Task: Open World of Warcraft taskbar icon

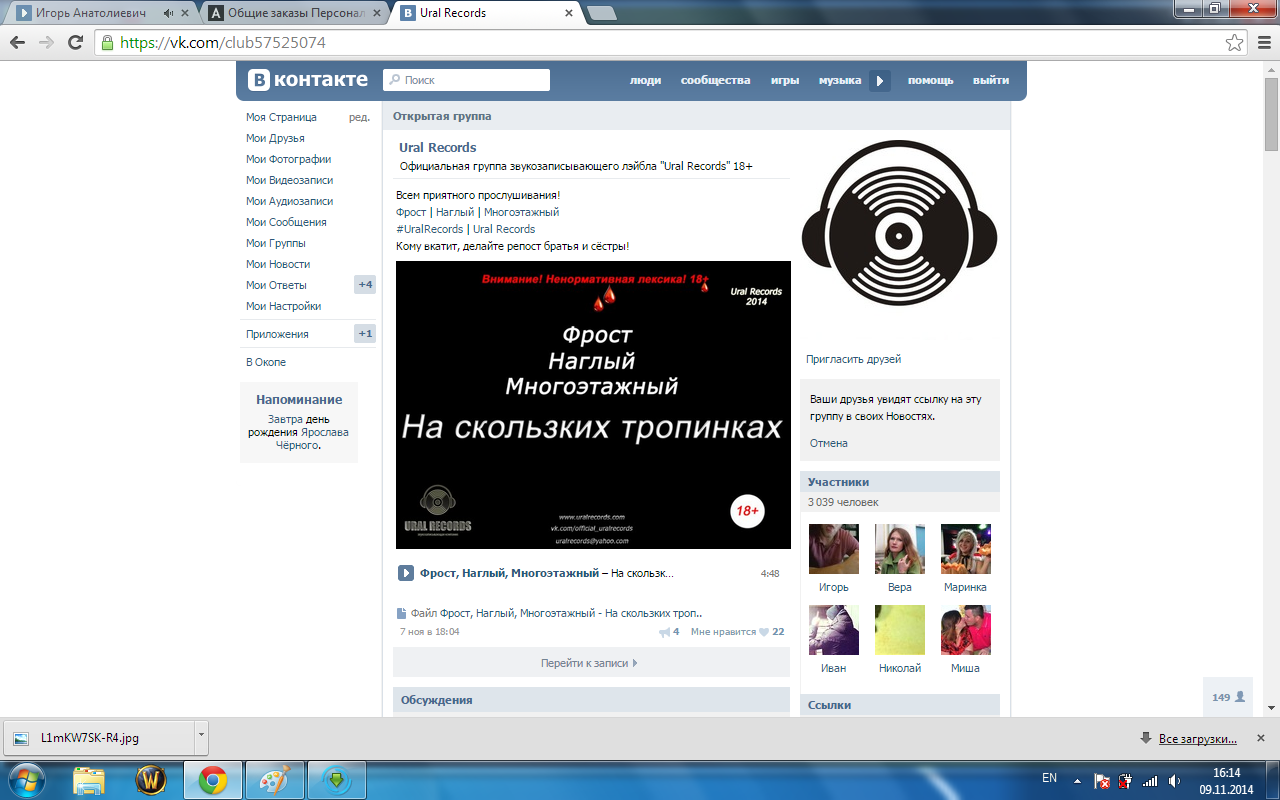Action: pyautogui.click(x=151, y=780)
